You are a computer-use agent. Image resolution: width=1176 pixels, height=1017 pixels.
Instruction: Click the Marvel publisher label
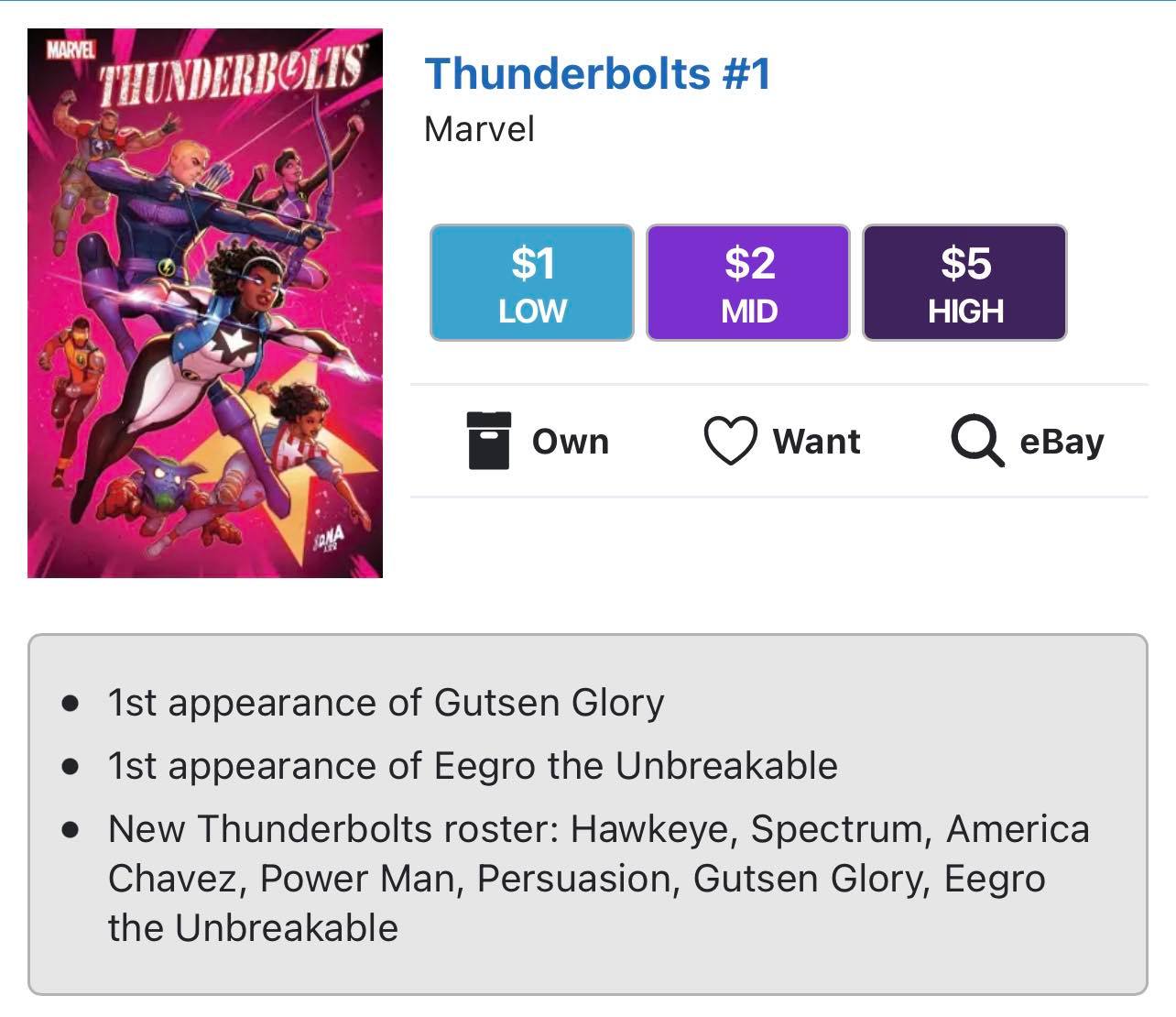(x=477, y=129)
